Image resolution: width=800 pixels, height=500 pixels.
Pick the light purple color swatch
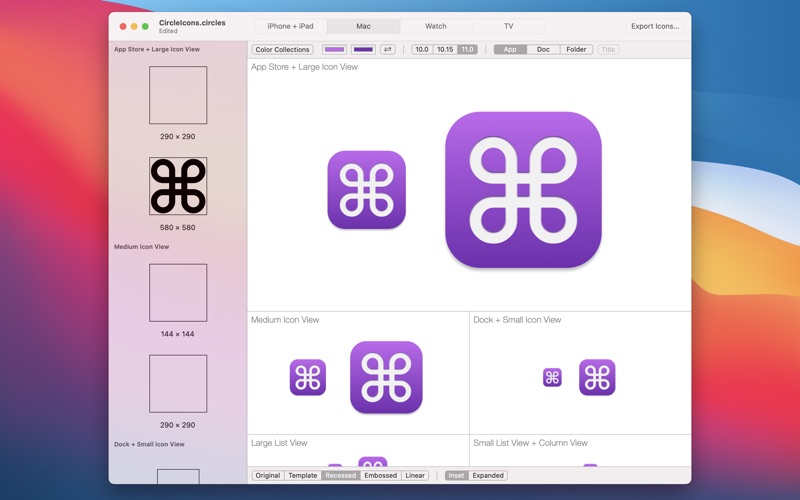coord(335,49)
